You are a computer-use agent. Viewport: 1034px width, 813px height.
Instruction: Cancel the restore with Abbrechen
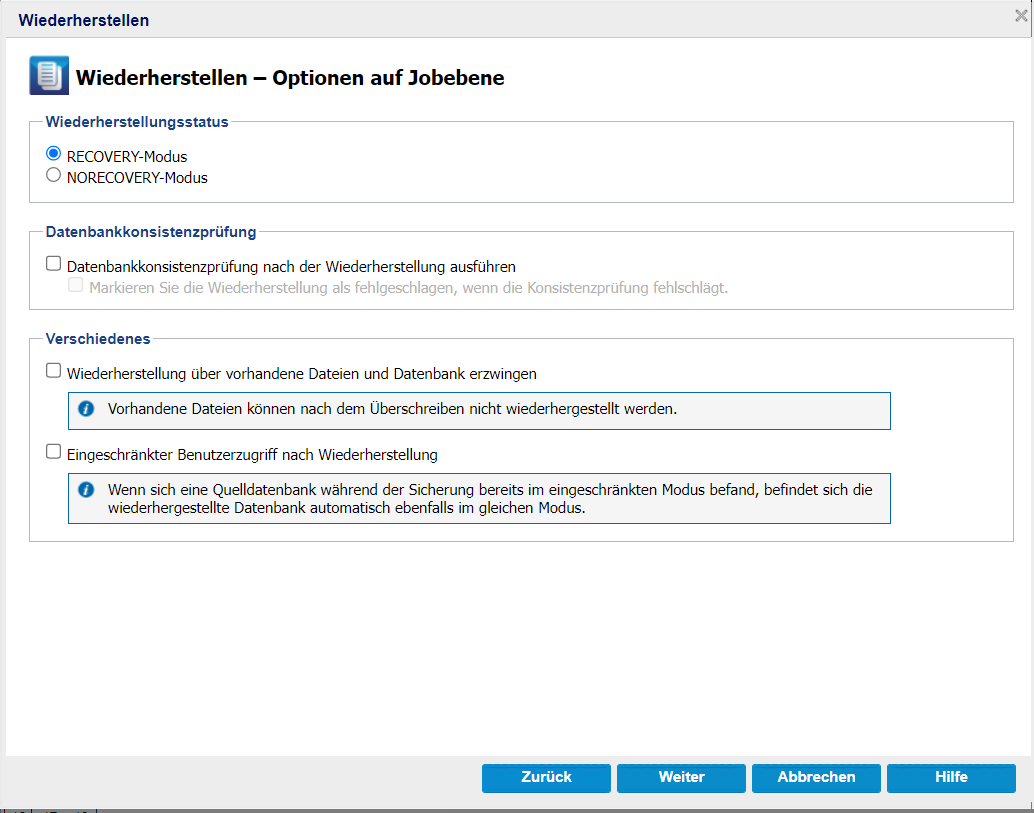coord(816,777)
